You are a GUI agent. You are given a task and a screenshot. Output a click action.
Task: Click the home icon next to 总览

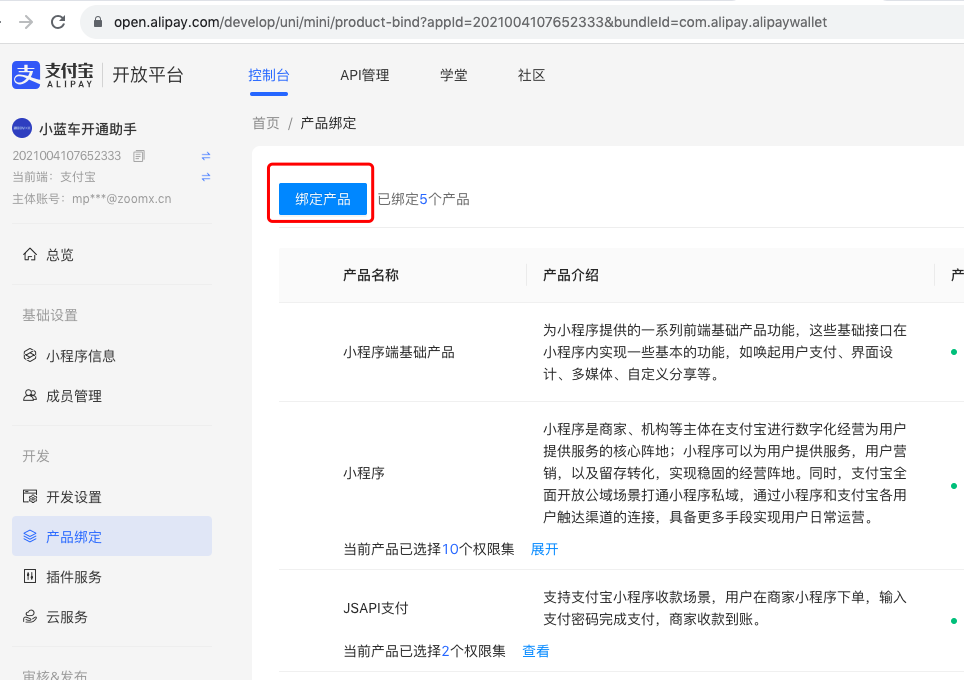pyautogui.click(x=30, y=254)
